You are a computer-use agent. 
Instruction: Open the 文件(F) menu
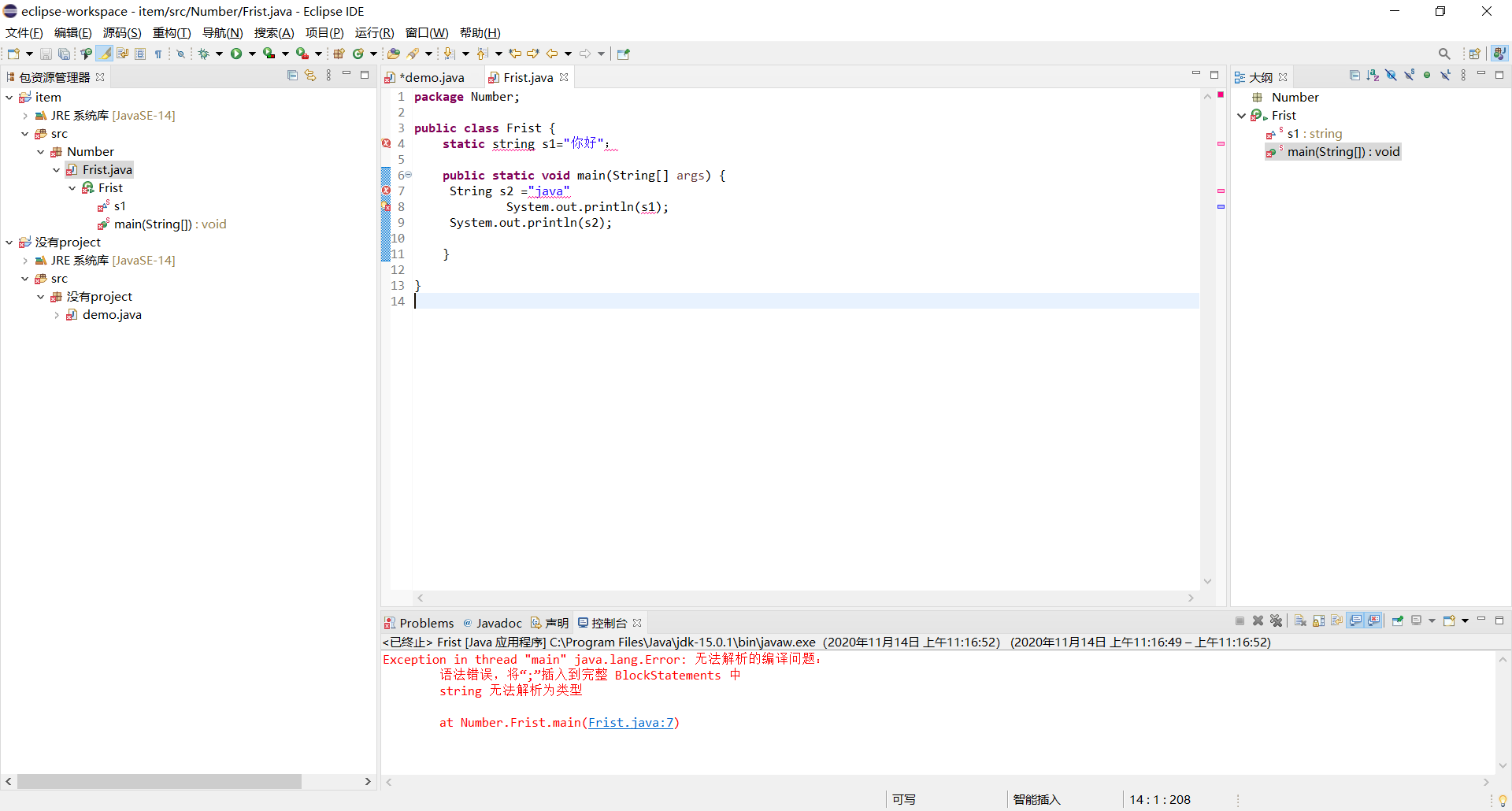pos(24,32)
